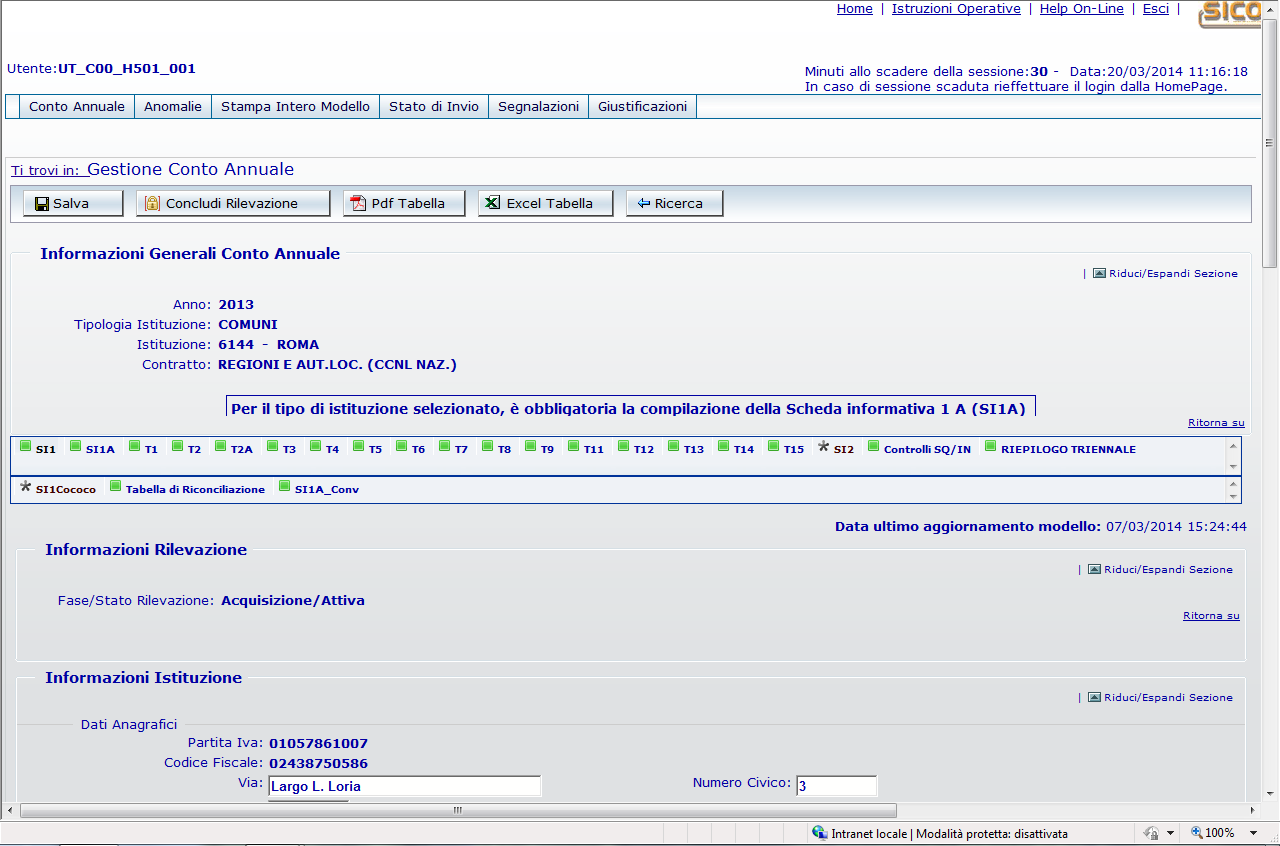
Task: Log out via the Esci link
Action: click(1156, 9)
